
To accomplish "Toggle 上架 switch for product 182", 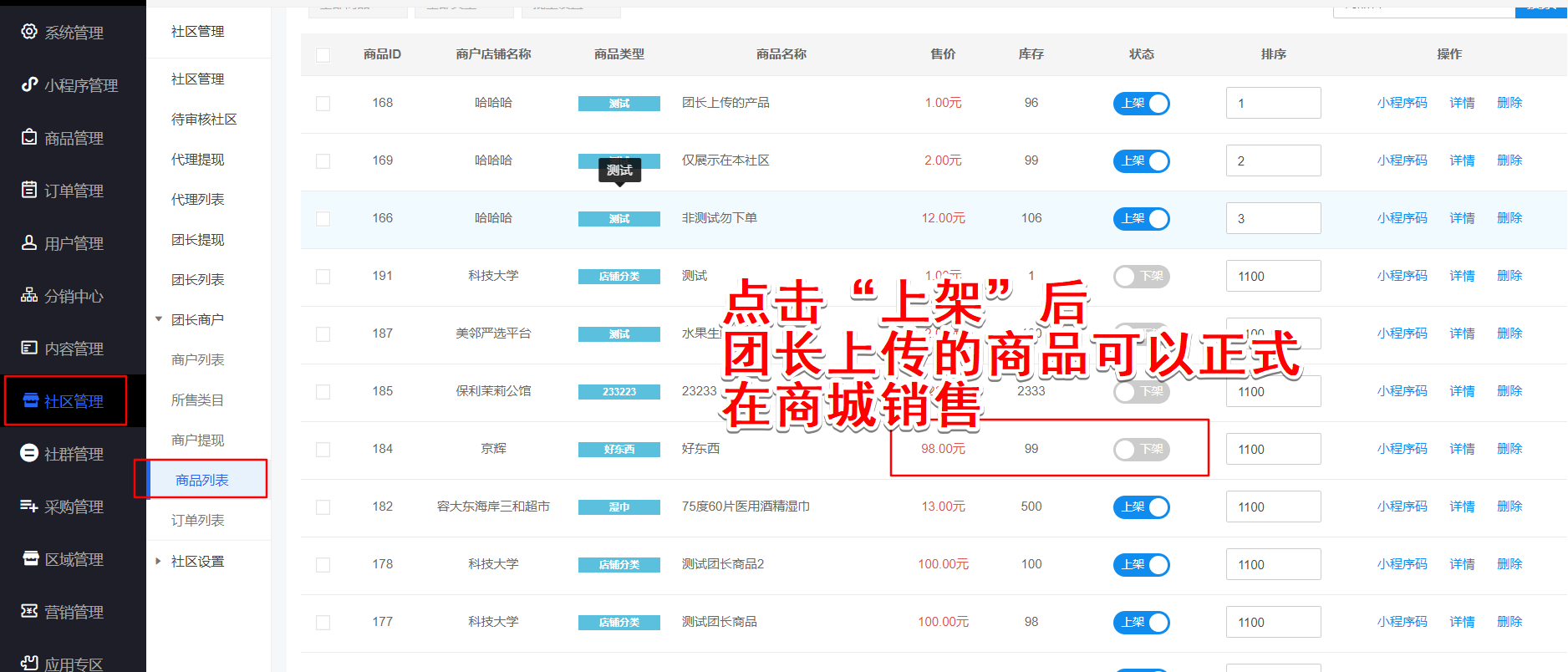I will pos(1142,507).
